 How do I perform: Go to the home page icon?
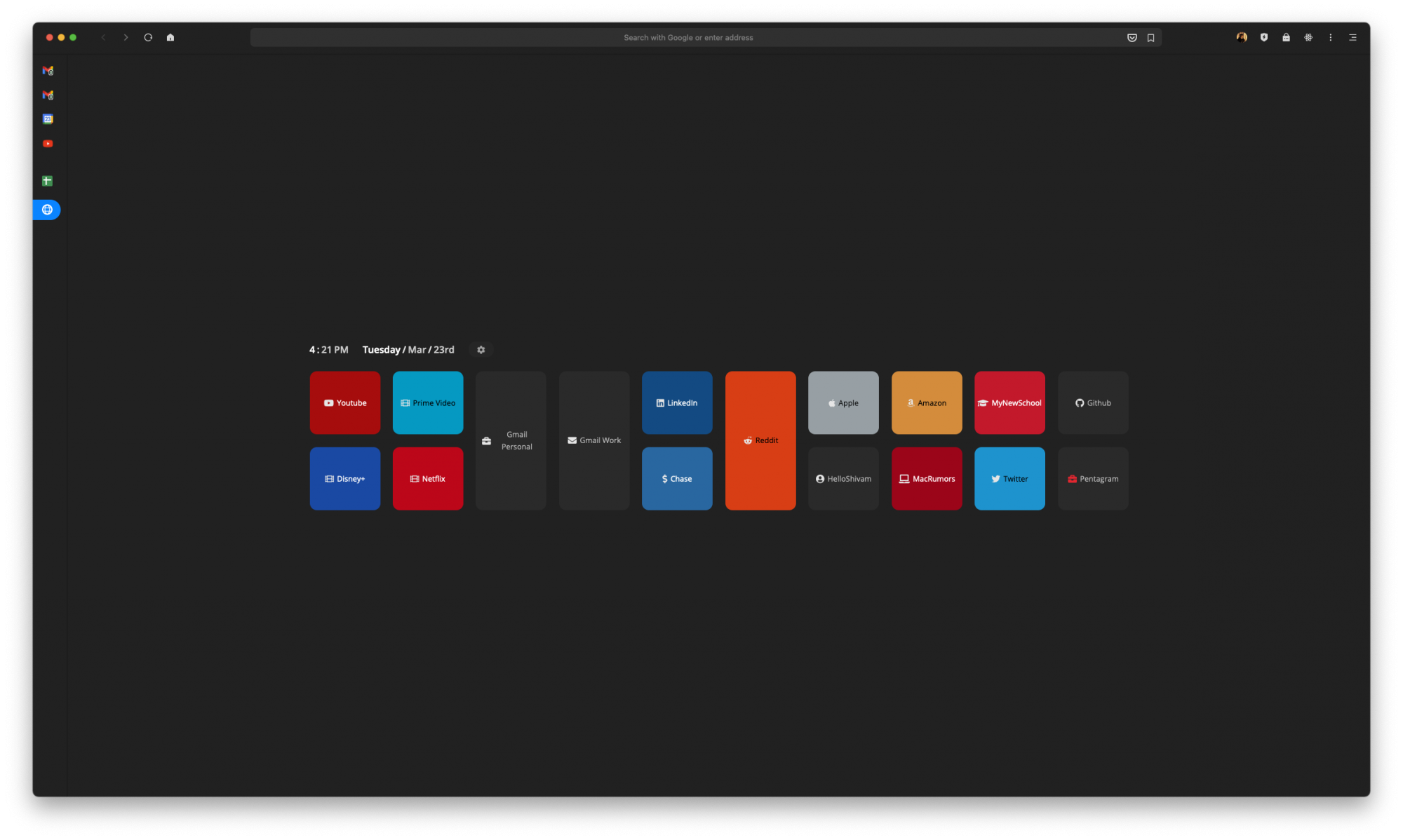pos(170,38)
